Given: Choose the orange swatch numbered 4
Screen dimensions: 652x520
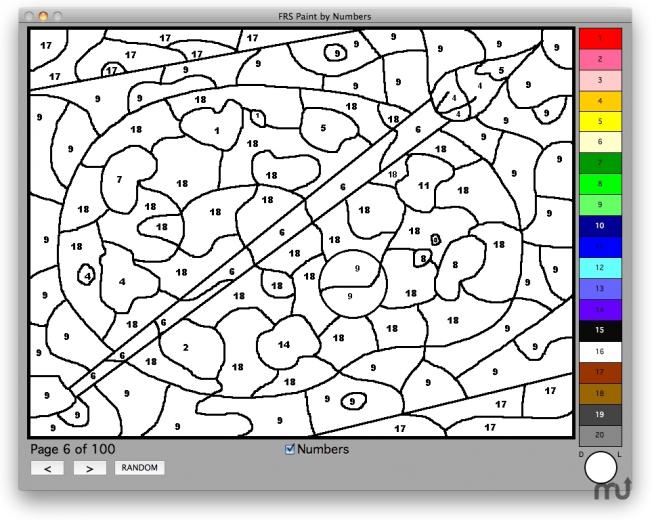Looking at the screenshot, I should [x=600, y=101].
